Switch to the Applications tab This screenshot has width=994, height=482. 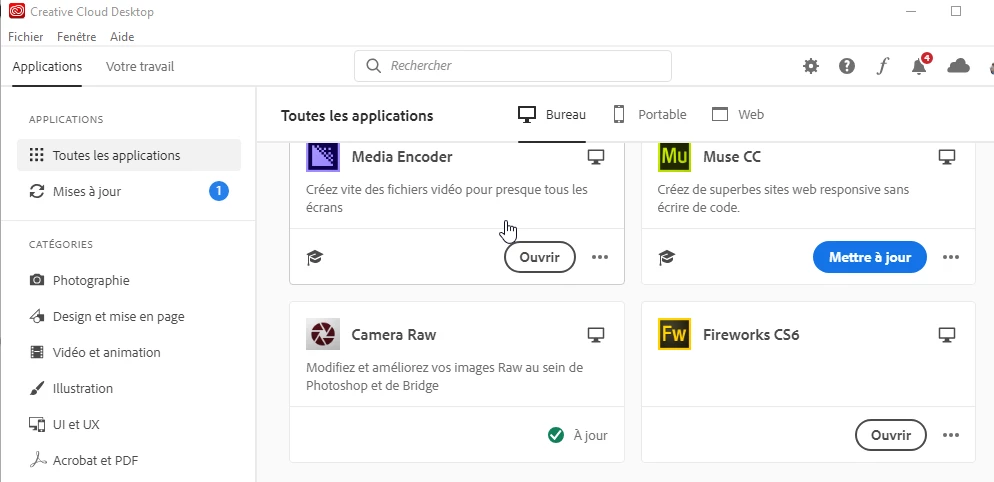click(x=47, y=67)
